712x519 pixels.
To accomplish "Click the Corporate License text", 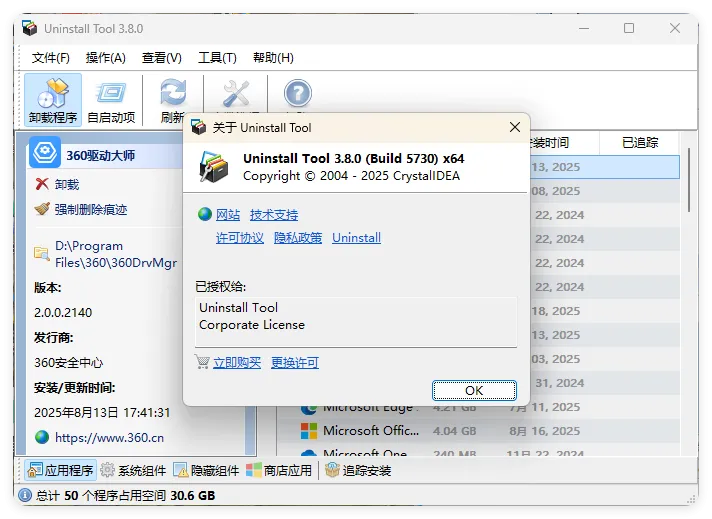I will point(252,325).
